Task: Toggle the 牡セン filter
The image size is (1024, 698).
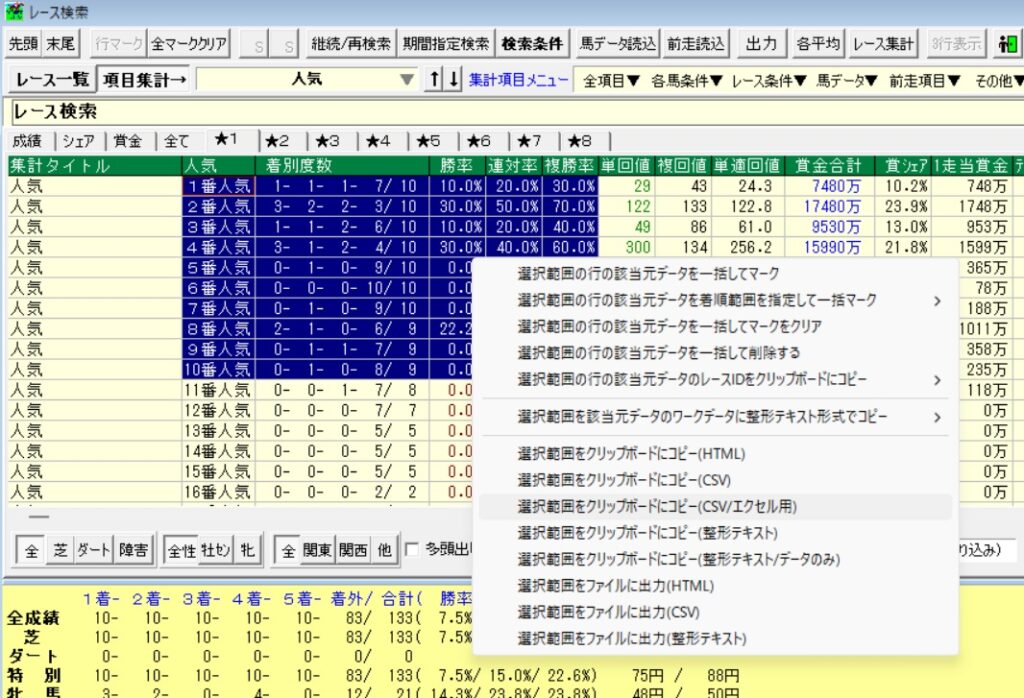Action: (x=216, y=550)
